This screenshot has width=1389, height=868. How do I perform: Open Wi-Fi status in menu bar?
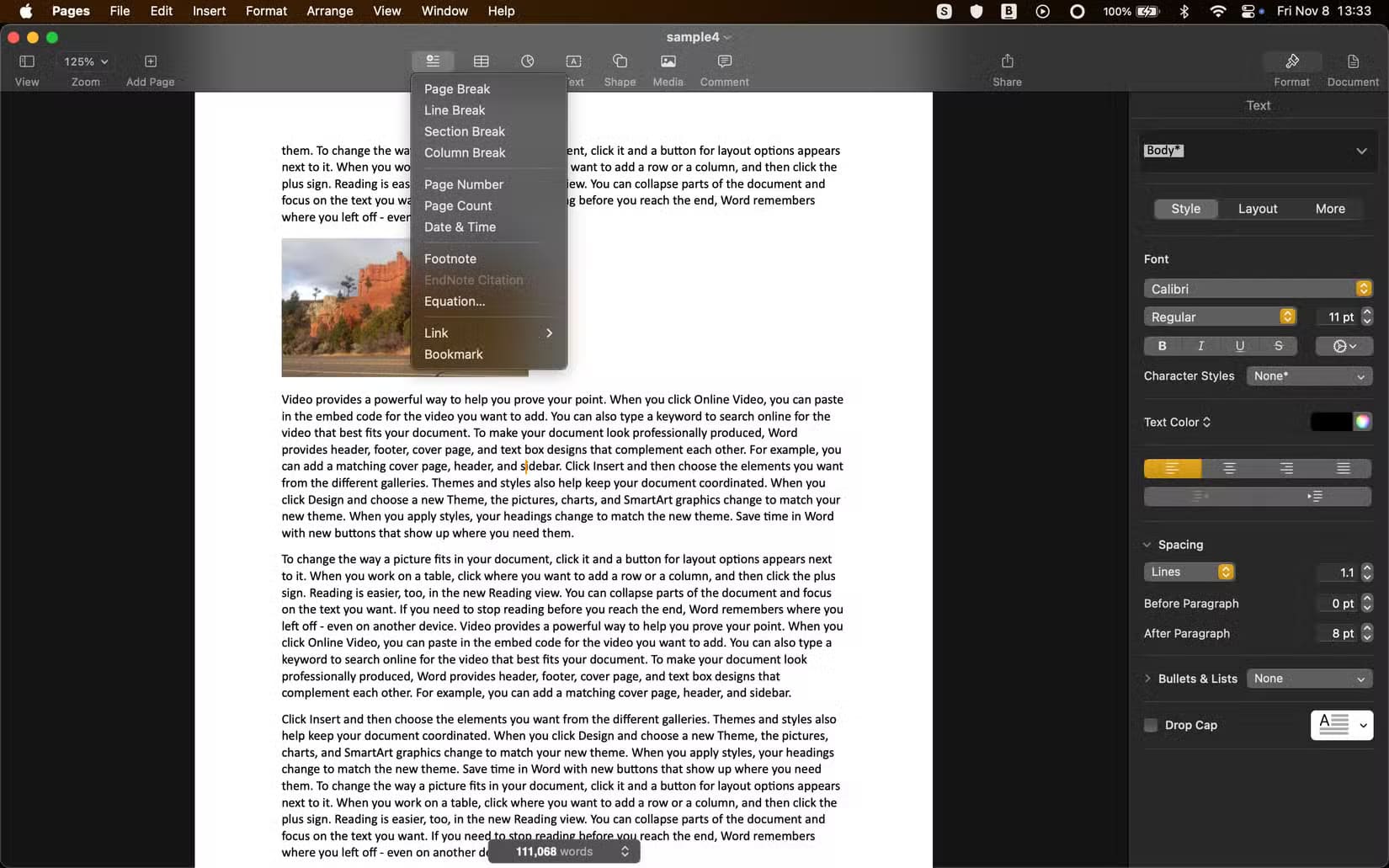(1218, 11)
